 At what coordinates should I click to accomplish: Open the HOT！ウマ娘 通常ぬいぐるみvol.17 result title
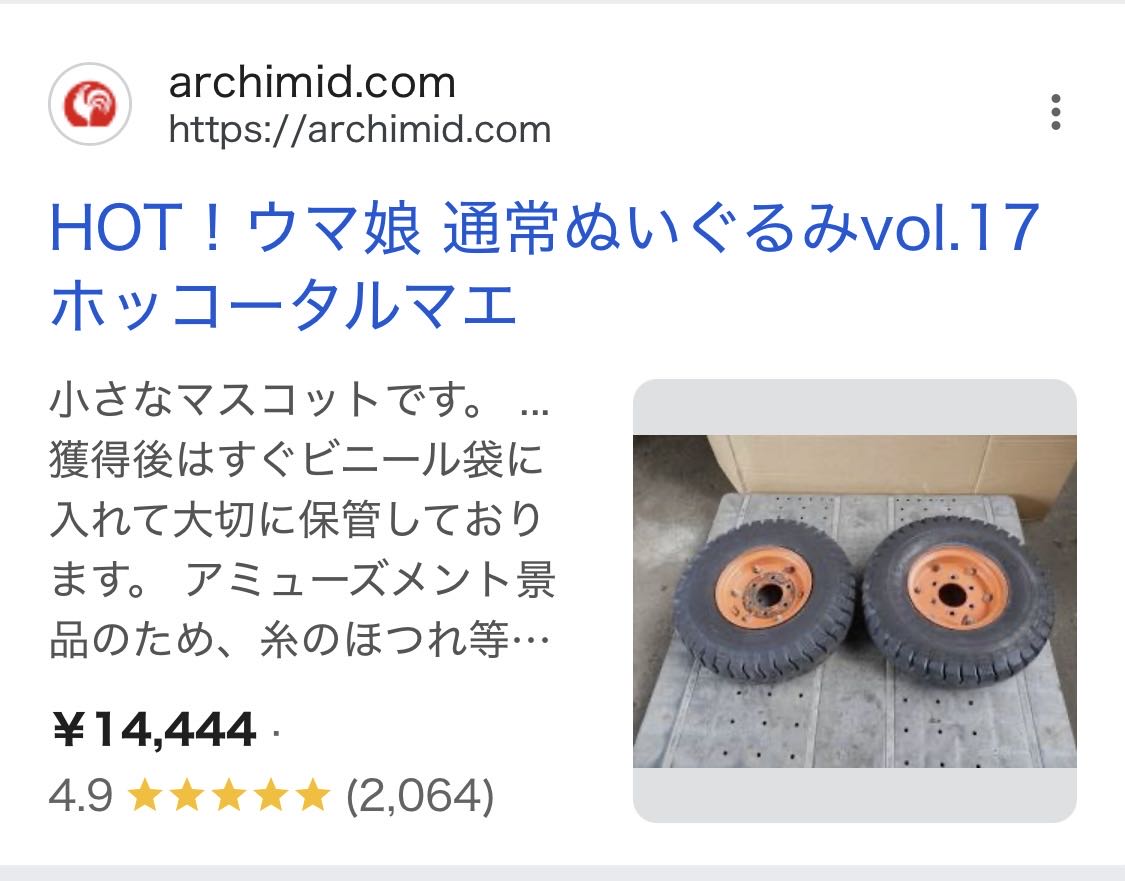click(545, 228)
